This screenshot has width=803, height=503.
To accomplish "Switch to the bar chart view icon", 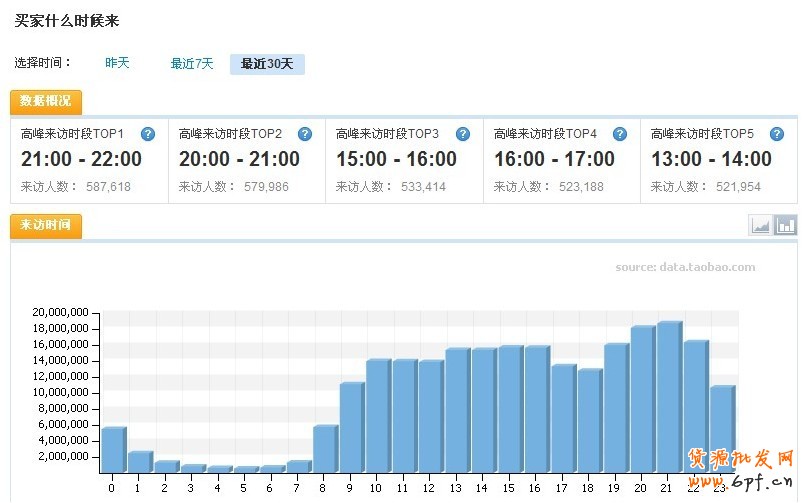I will point(786,226).
